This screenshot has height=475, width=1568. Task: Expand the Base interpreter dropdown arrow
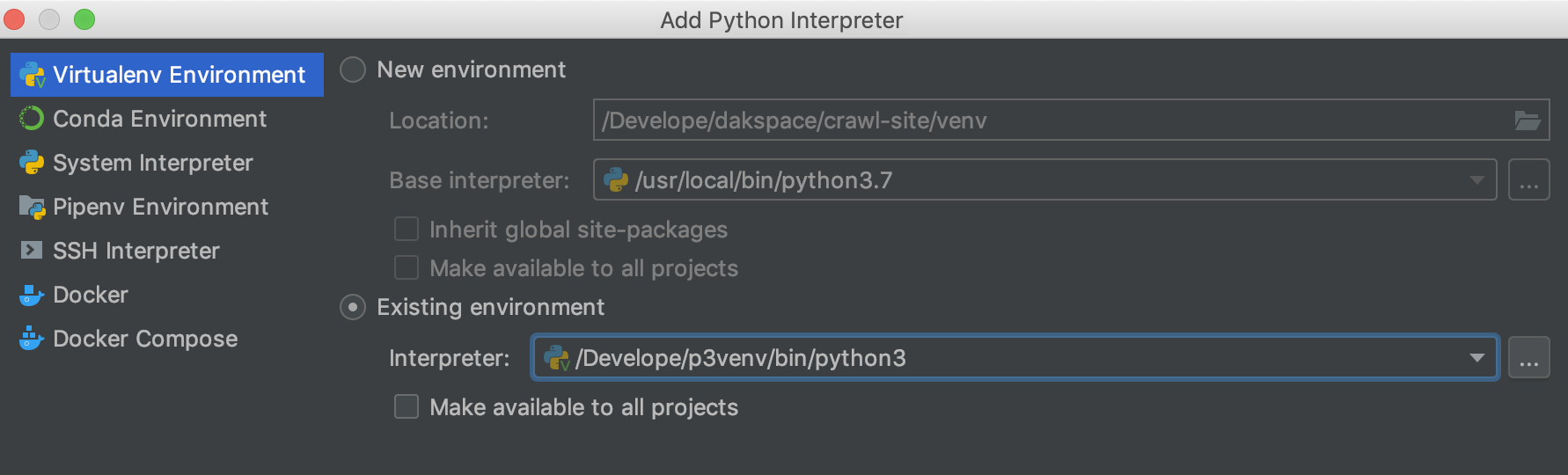[x=1476, y=180]
